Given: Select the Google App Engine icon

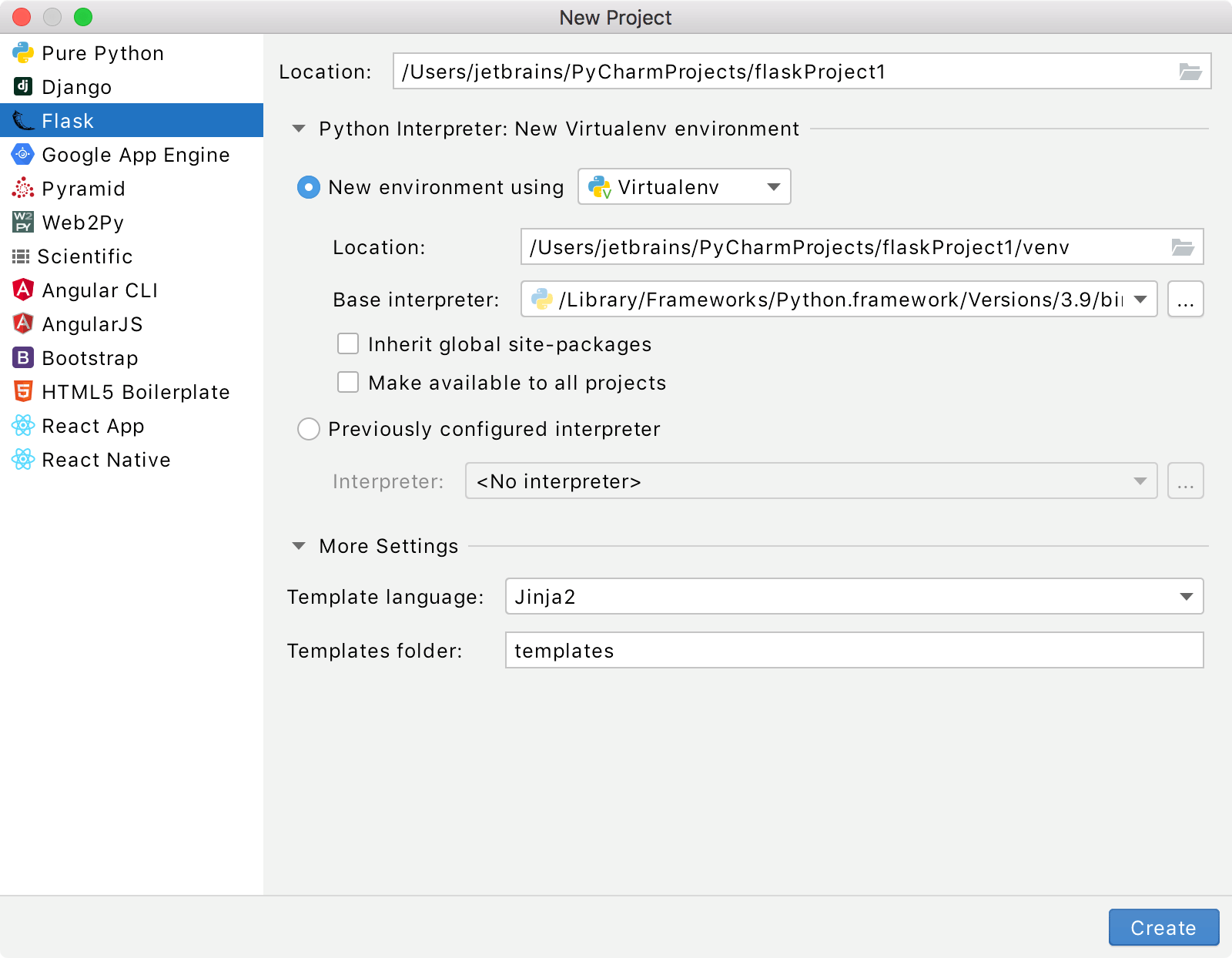Looking at the screenshot, I should coord(23,154).
